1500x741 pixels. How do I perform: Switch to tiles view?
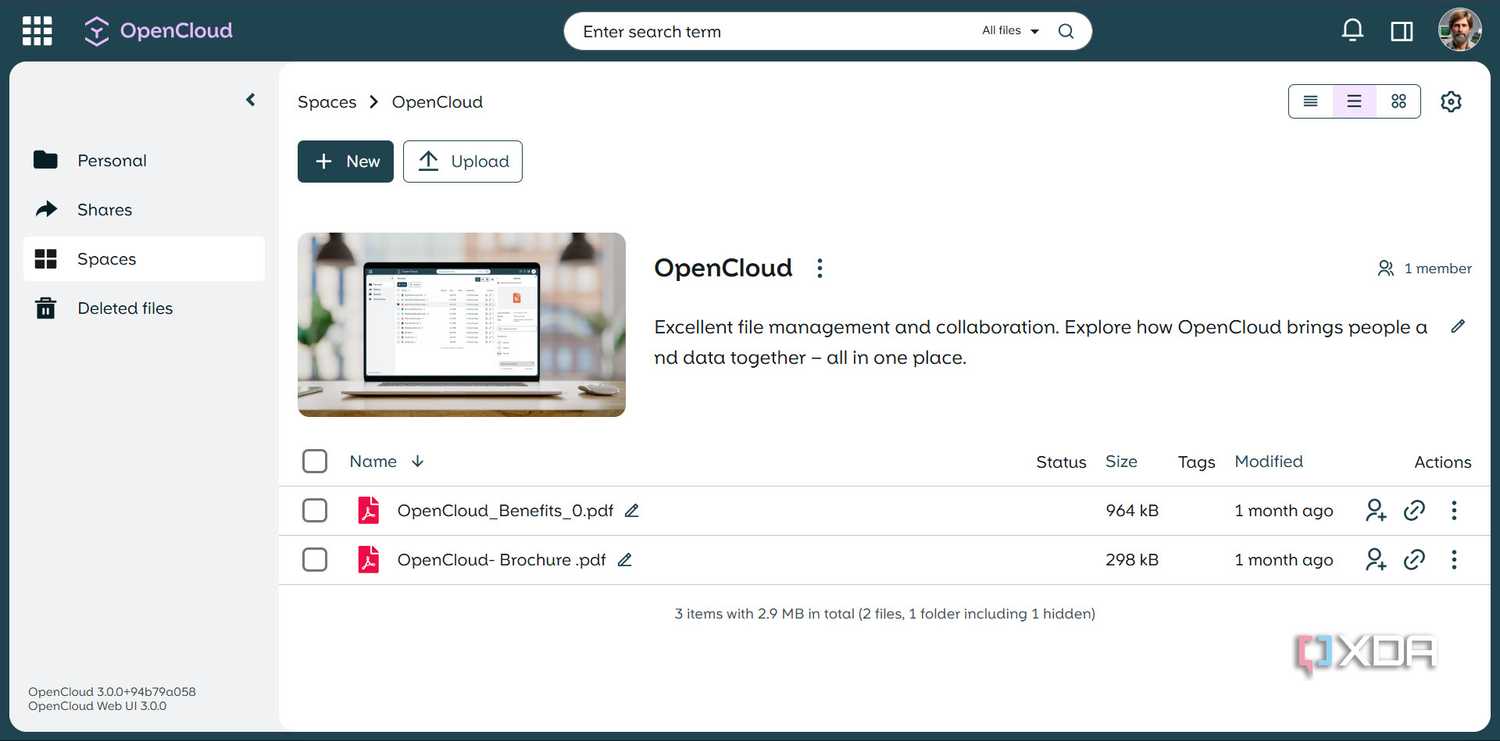pyautogui.click(x=1398, y=101)
